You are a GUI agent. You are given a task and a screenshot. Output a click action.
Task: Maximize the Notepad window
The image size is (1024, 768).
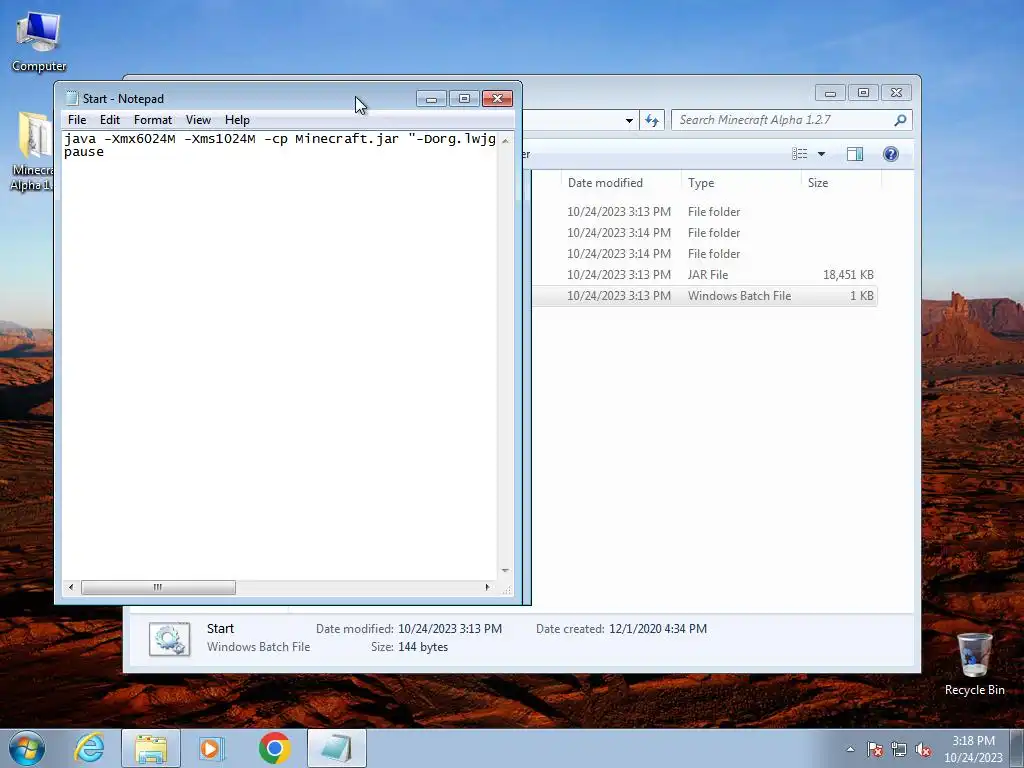point(464,99)
